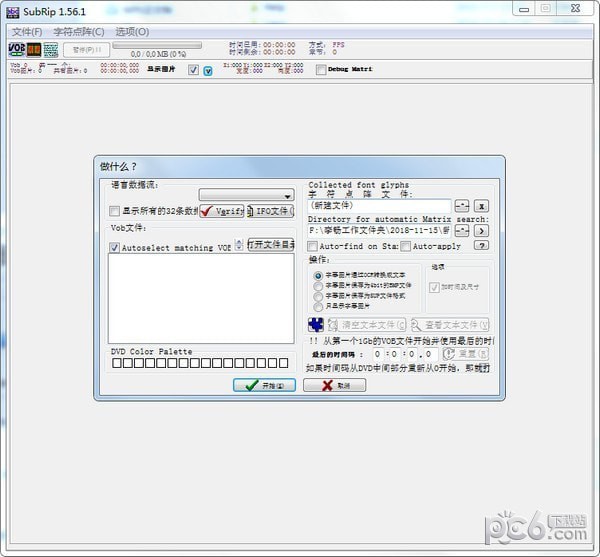Viewport: 600px width, 557px height.
Task: Select save subtitle pictures as BMP format
Action: [x=318, y=296]
